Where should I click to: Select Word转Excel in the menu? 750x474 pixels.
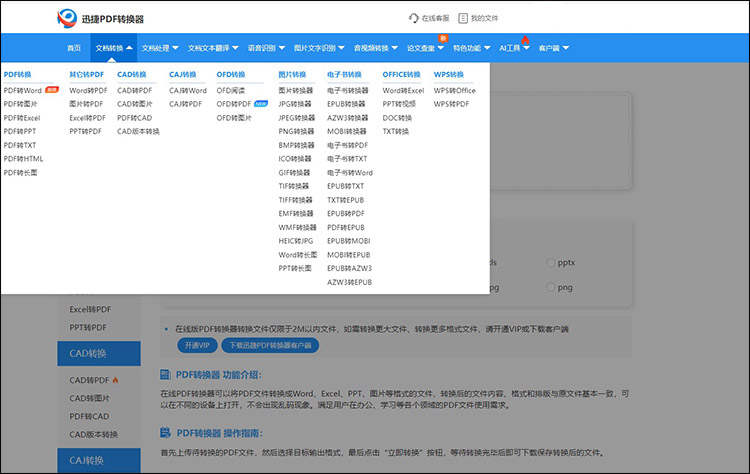403,90
